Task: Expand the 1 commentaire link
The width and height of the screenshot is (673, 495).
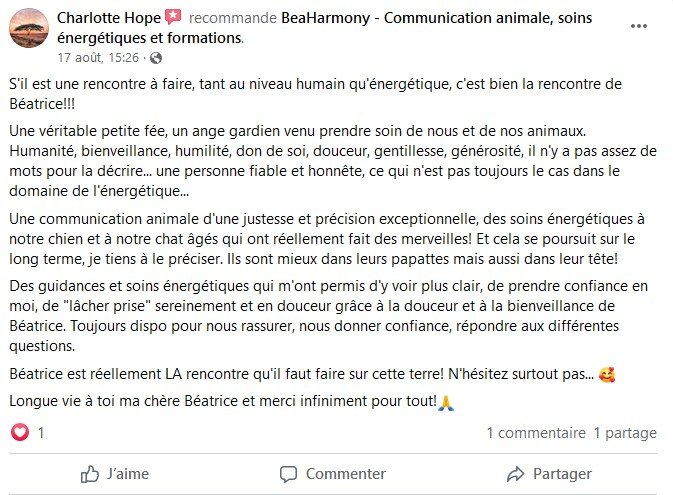Action: point(536,433)
